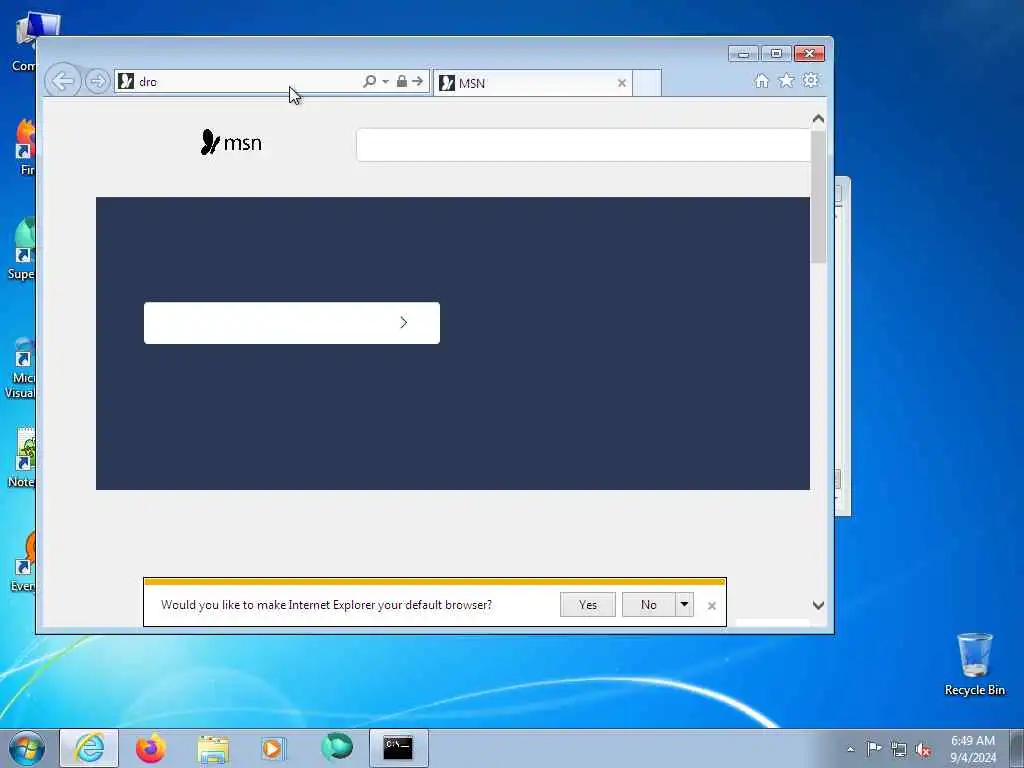Close the Internet Explorer window

pyautogui.click(x=810, y=54)
